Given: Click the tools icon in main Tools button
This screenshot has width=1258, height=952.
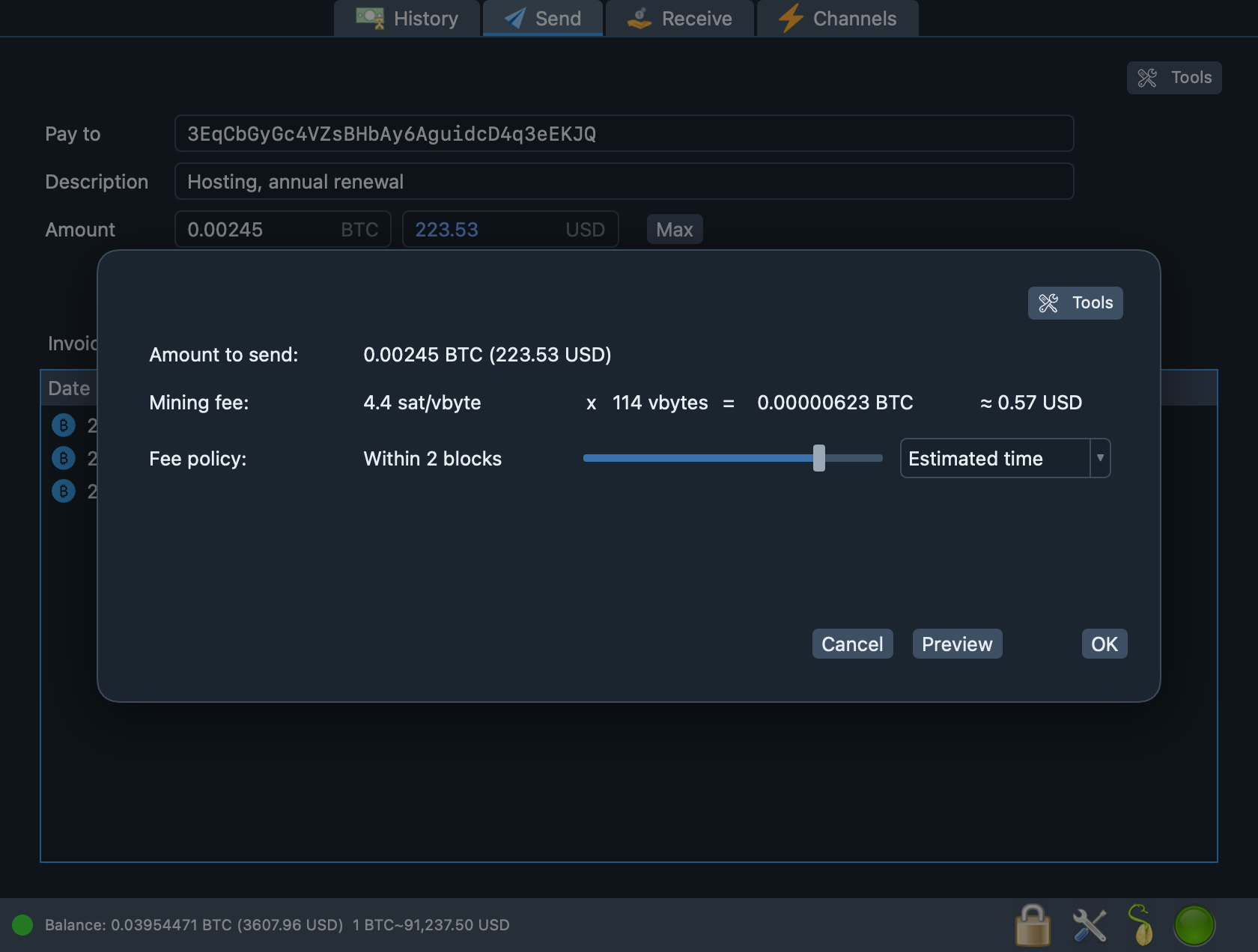Looking at the screenshot, I should pyautogui.click(x=1147, y=78).
